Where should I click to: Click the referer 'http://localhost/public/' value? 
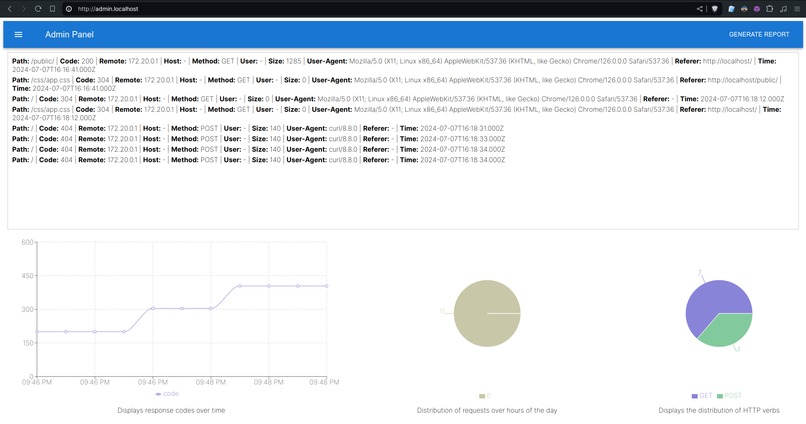[743, 80]
